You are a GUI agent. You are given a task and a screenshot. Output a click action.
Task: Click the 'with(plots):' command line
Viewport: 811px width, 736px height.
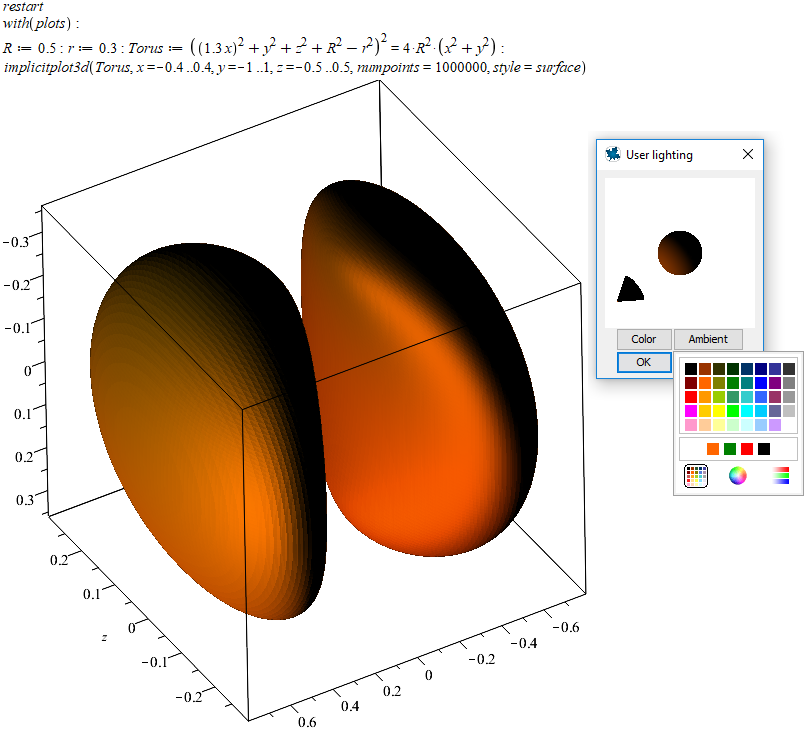click(x=41, y=24)
